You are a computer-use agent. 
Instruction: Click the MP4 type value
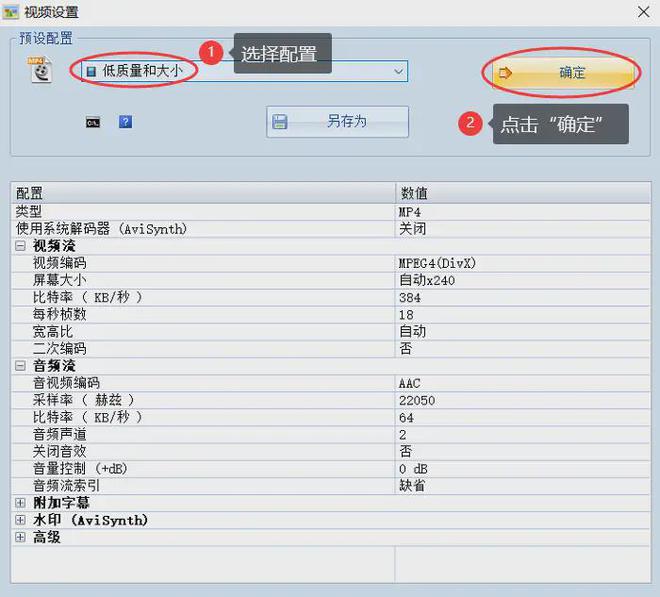click(410, 212)
